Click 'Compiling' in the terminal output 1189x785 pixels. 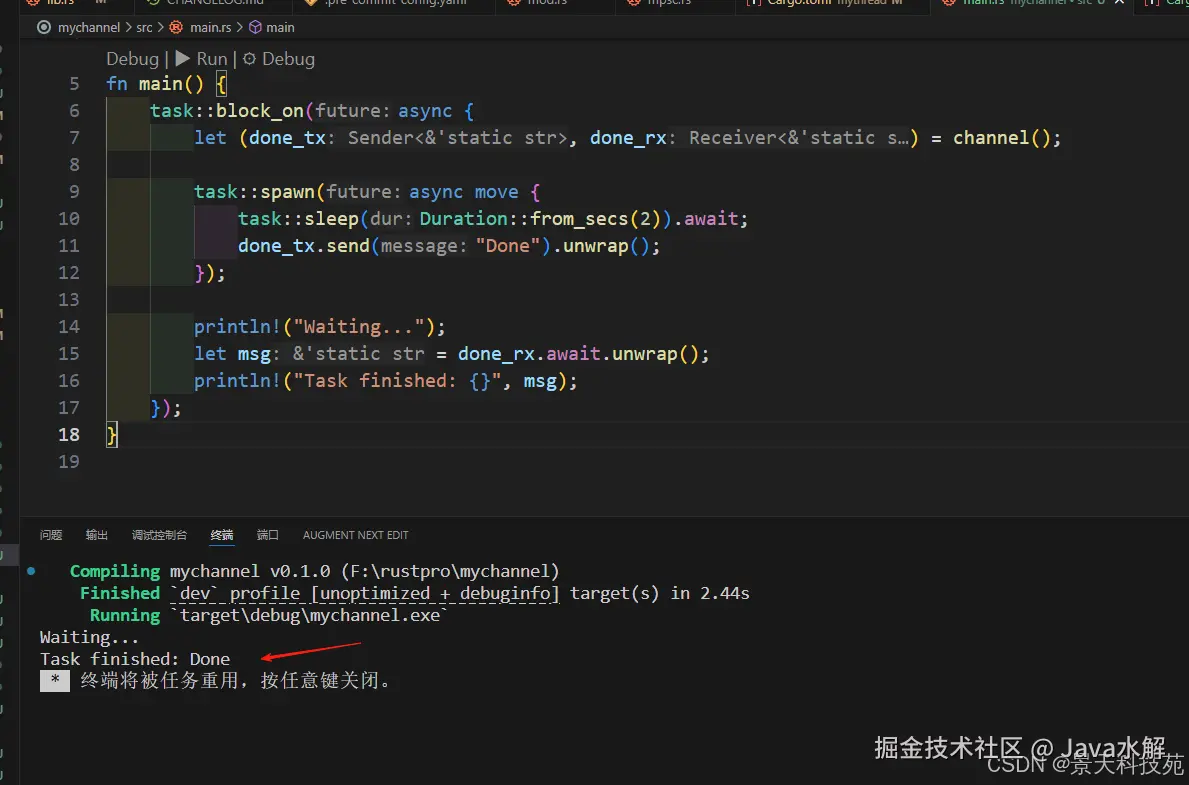115,571
